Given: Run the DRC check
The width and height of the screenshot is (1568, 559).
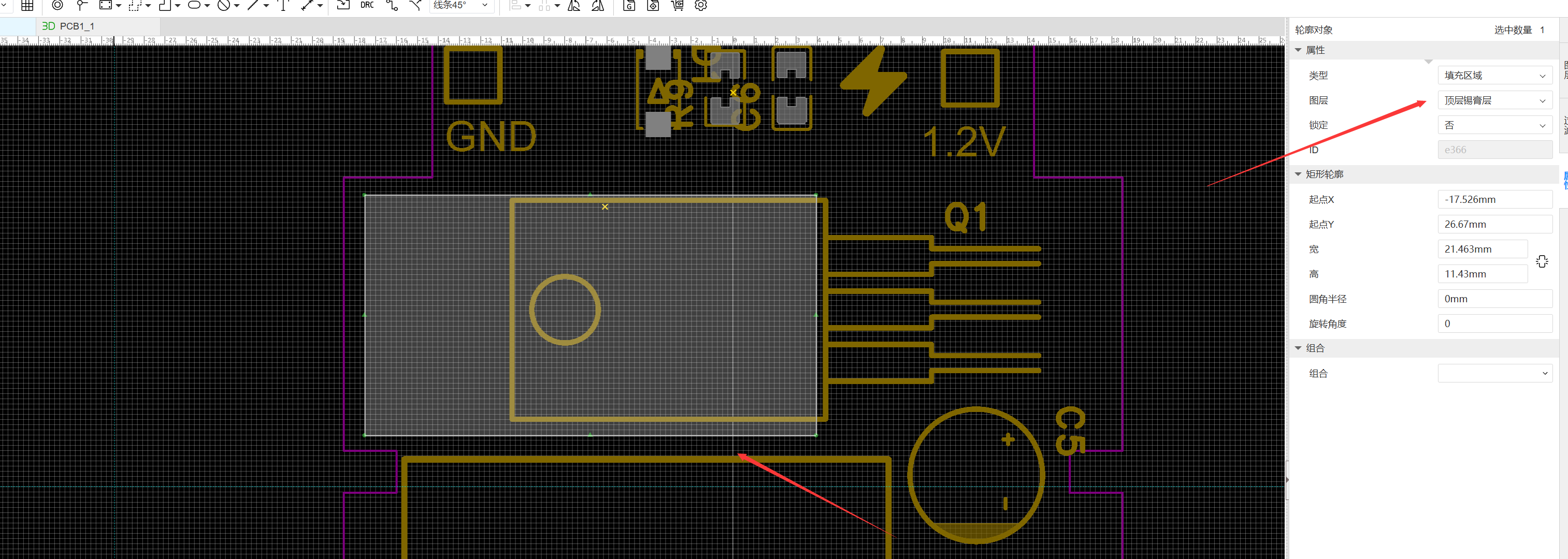Looking at the screenshot, I should 367,6.
